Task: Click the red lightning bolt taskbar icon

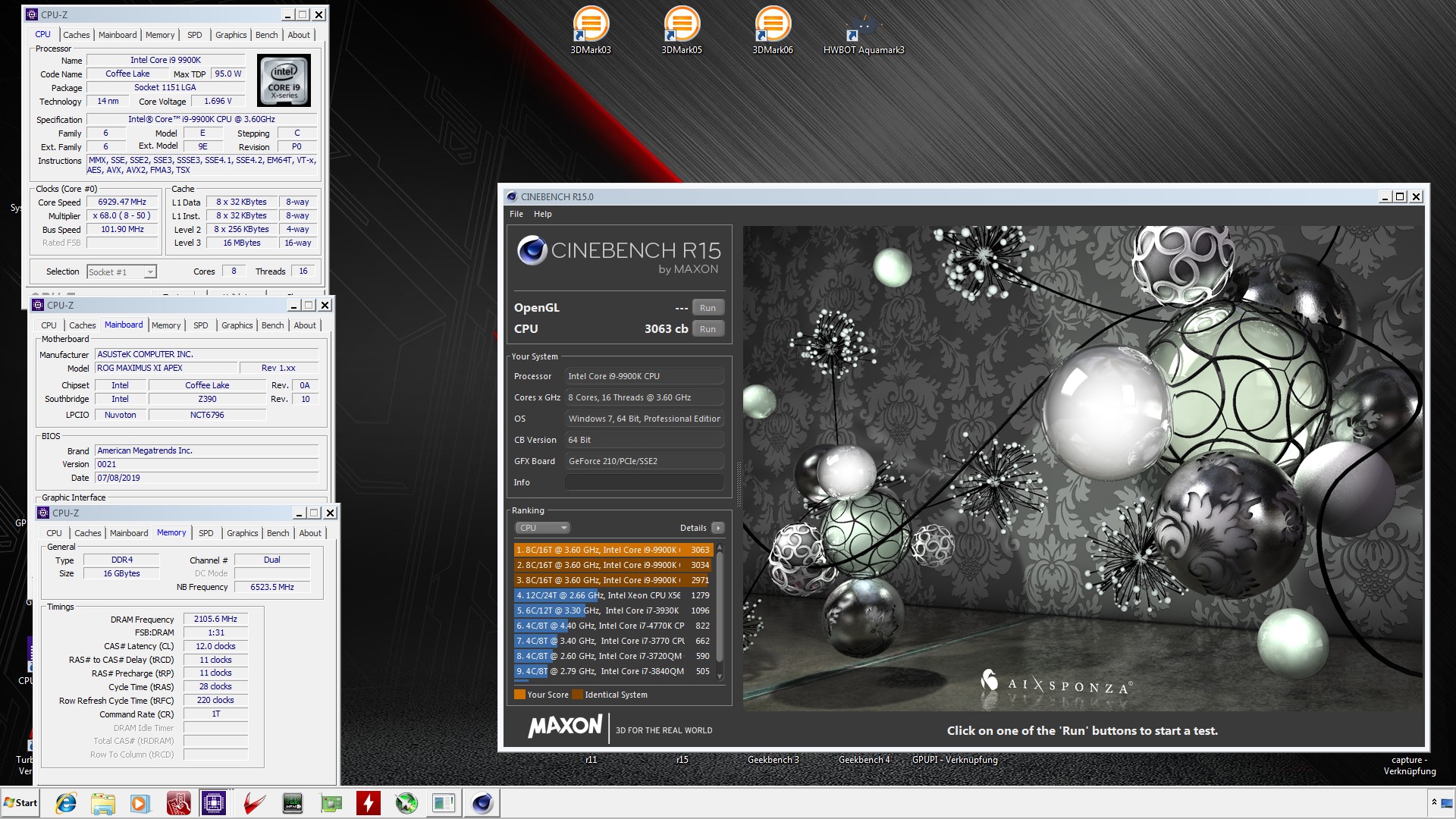Action: tap(369, 803)
